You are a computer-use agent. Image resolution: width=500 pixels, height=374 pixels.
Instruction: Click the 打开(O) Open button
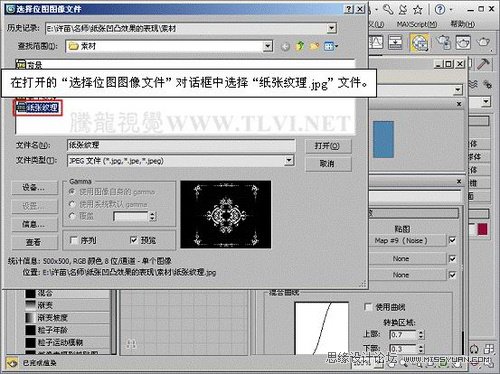point(328,146)
